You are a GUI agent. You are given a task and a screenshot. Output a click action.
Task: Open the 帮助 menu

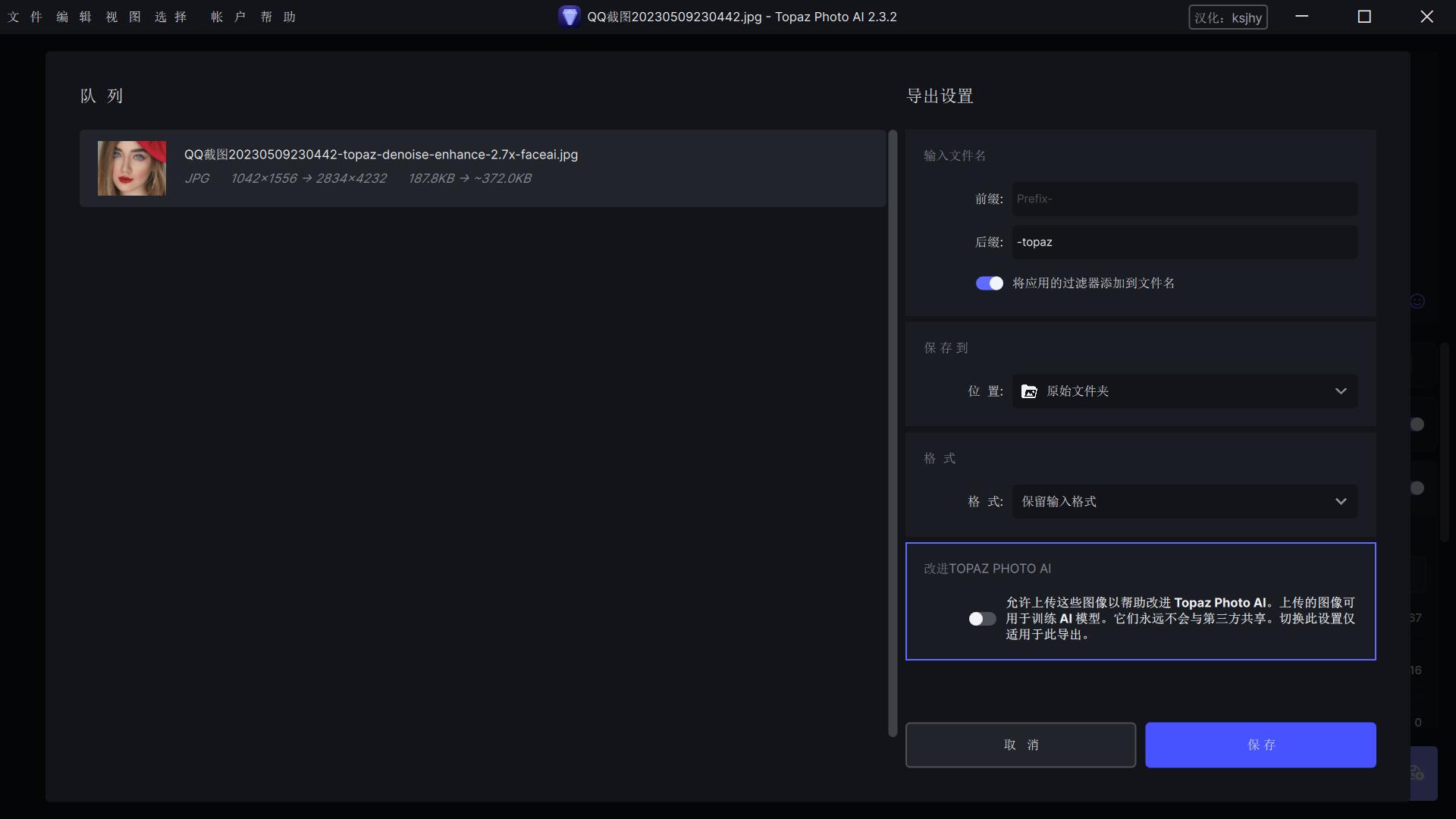(x=278, y=17)
